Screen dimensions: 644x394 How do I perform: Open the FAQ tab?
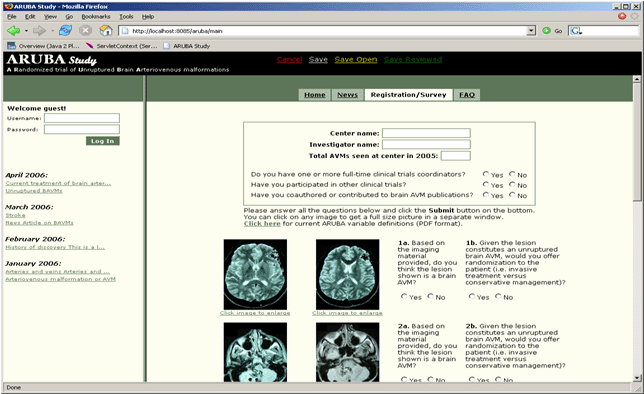(x=467, y=95)
